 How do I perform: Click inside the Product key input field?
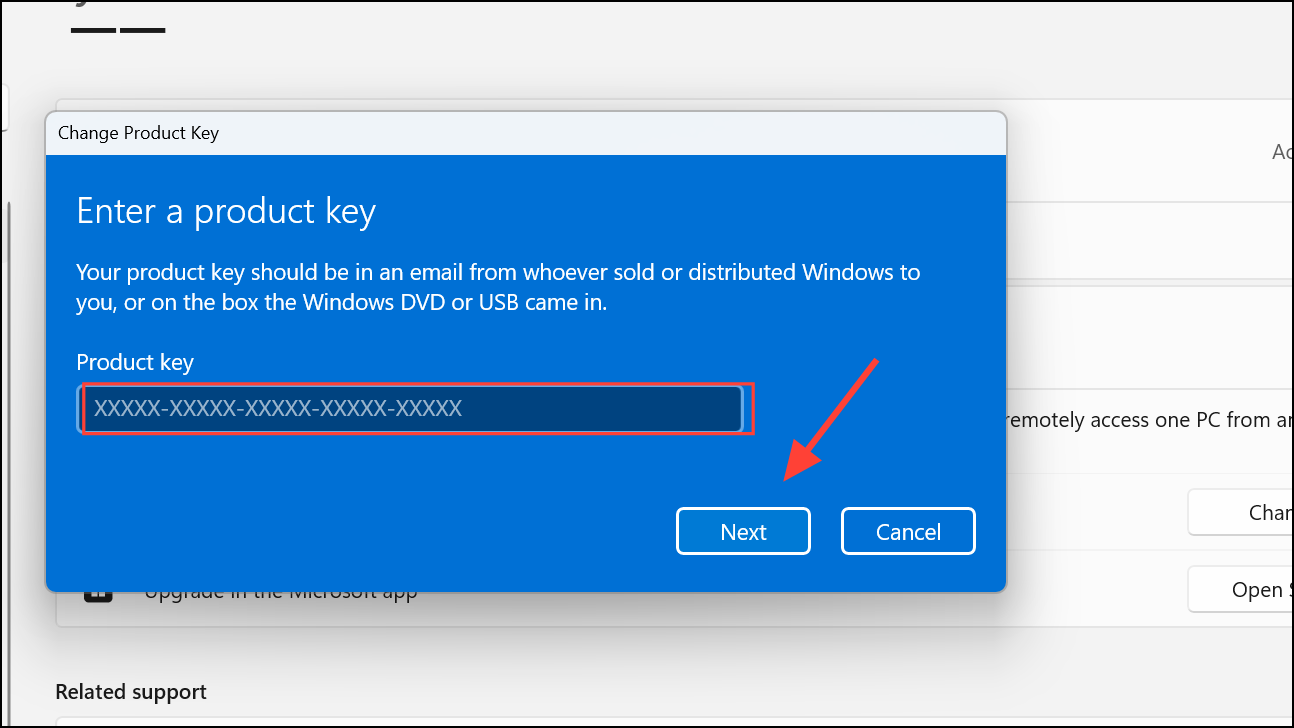tap(415, 408)
